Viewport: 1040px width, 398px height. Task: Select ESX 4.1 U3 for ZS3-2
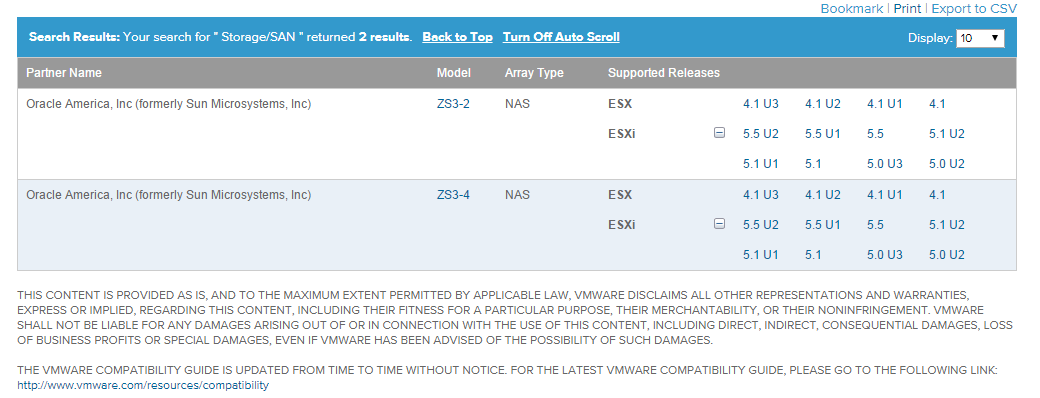coord(761,104)
